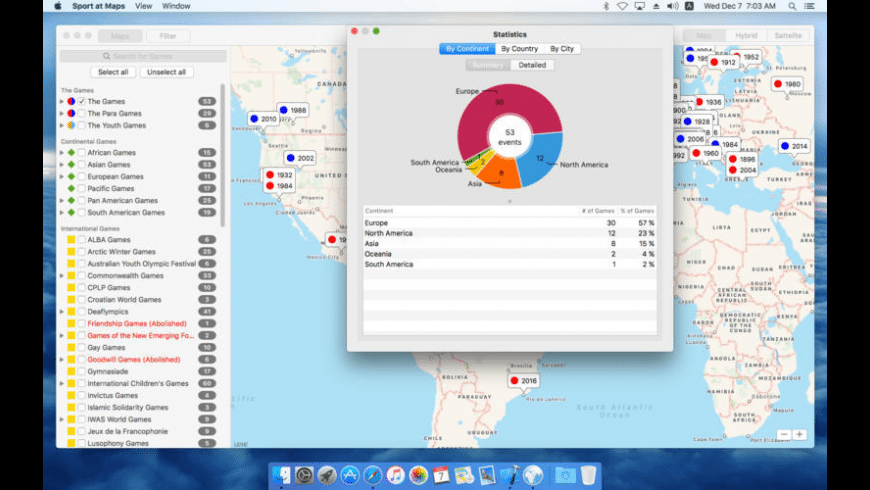The width and height of the screenshot is (870, 490).
Task: Check the Gay Games checkbox
Action: pos(82,347)
